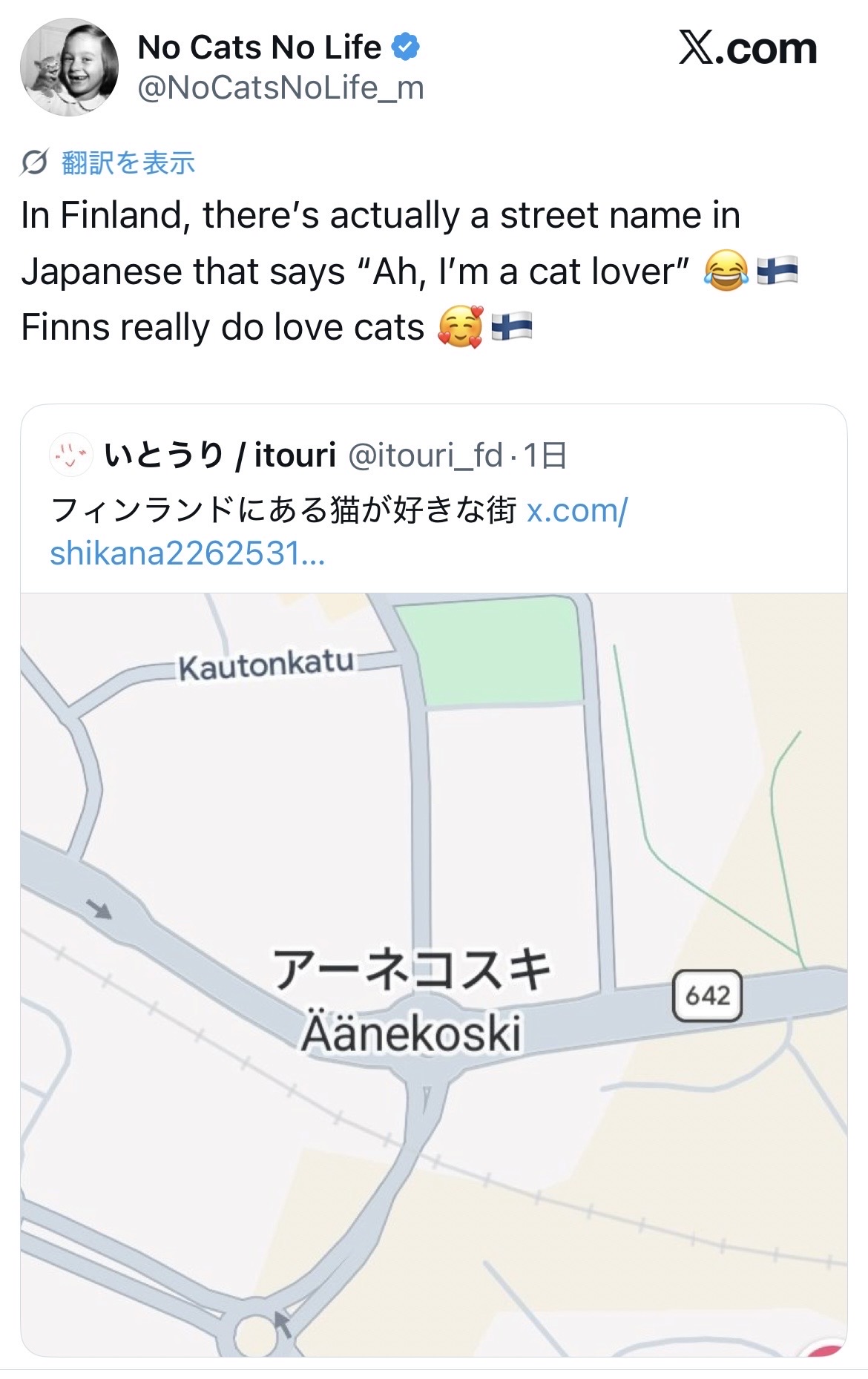Click the Äänekoski town label

click(411, 1033)
